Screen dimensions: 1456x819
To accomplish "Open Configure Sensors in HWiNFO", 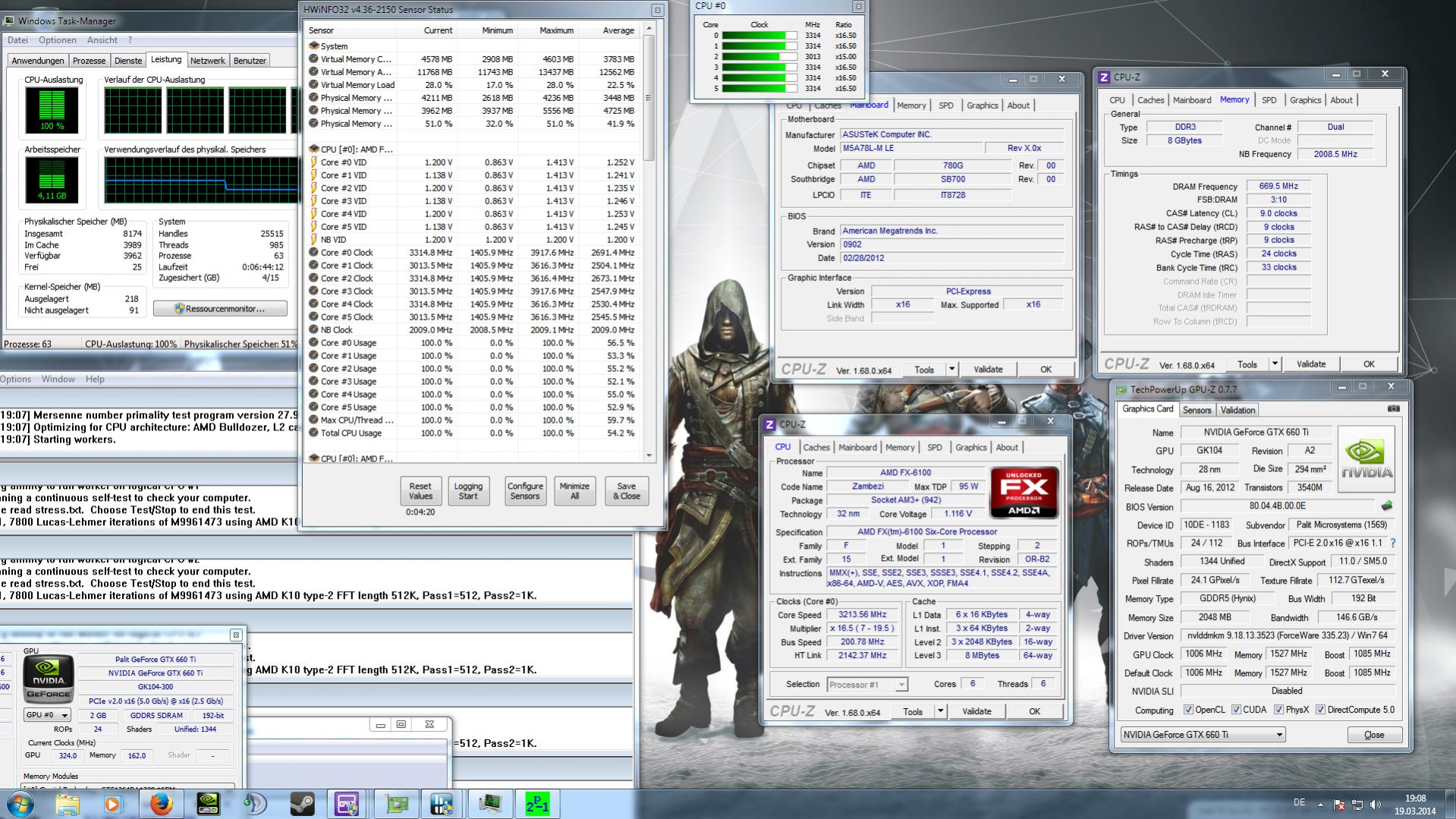I will (x=525, y=491).
